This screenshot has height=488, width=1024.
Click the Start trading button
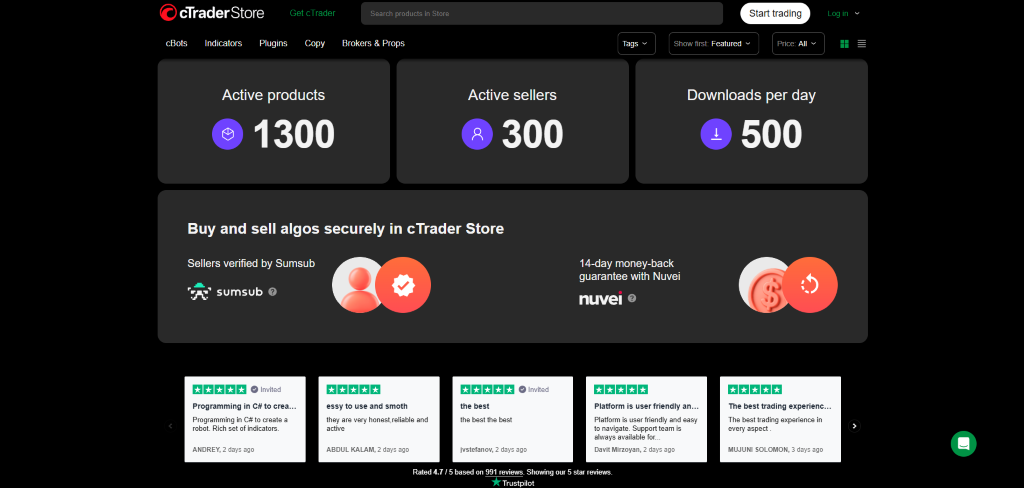pyautogui.click(x=775, y=13)
